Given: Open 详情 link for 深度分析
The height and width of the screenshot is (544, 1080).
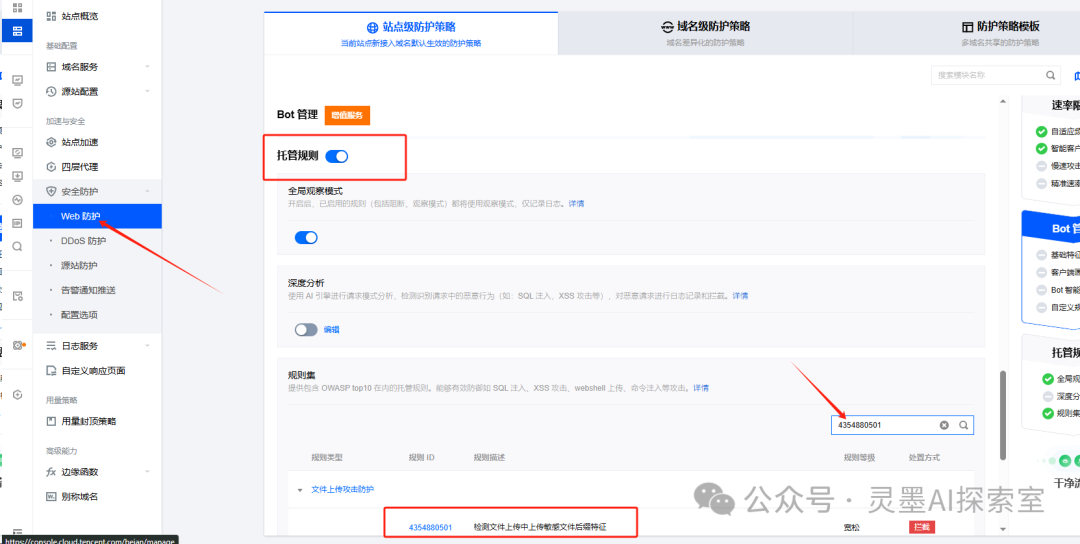Looking at the screenshot, I should (x=740, y=295).
